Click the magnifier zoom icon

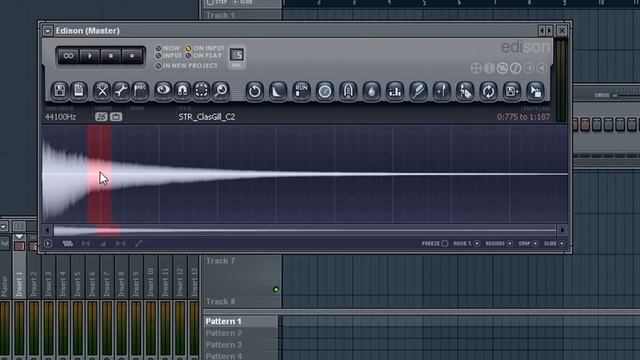point(221,91)
